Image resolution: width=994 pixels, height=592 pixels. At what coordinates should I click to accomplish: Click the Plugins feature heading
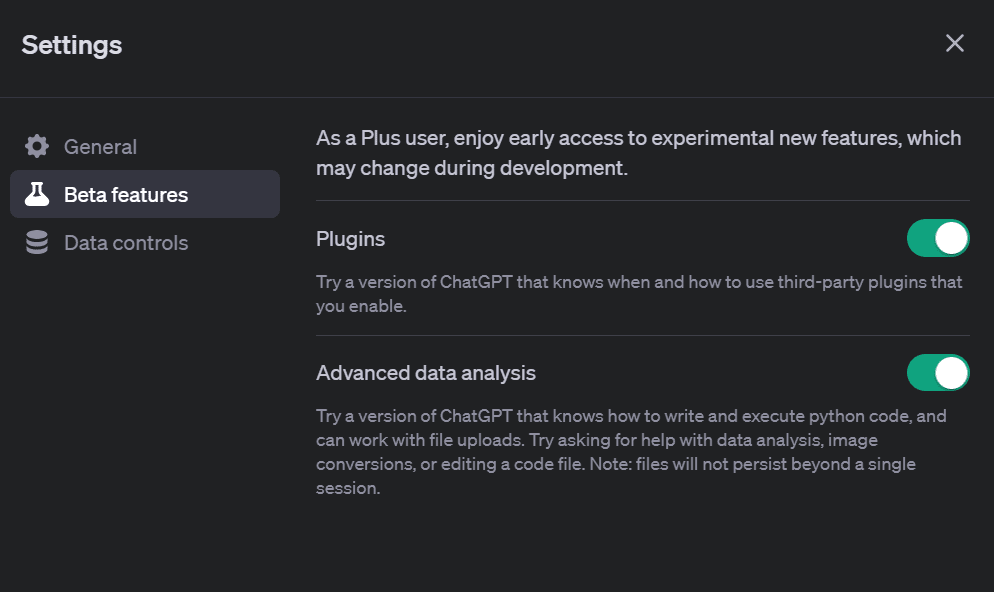[350, 239]
